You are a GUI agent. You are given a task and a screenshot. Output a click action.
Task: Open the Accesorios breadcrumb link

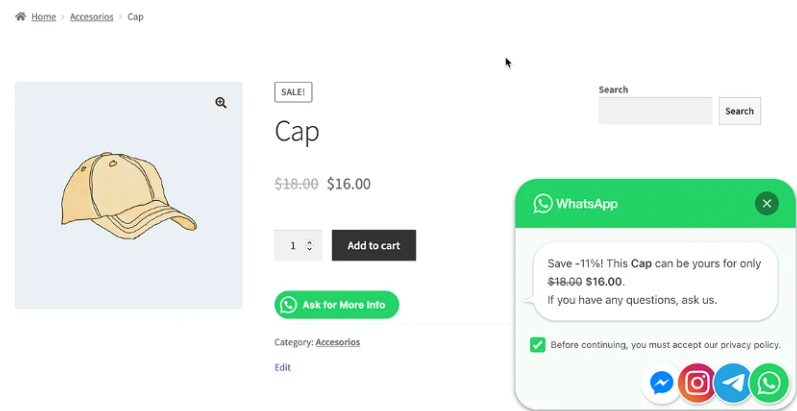pos(91,17)
